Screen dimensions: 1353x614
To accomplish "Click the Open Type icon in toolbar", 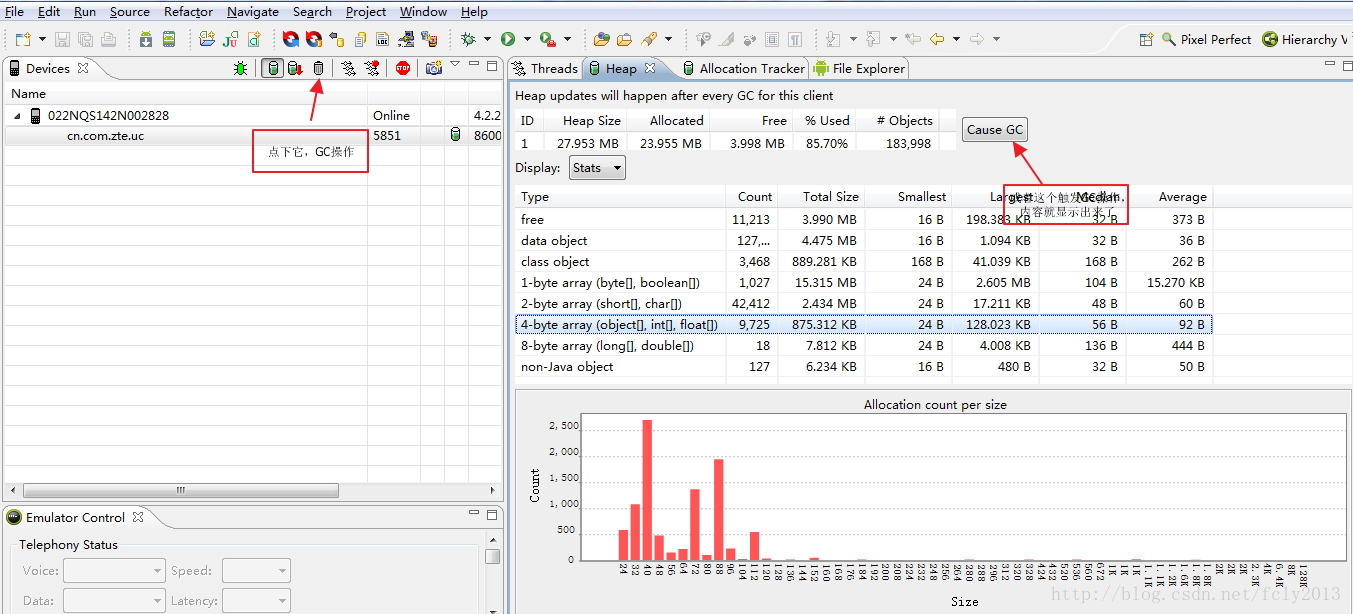I will coord(602,40).
